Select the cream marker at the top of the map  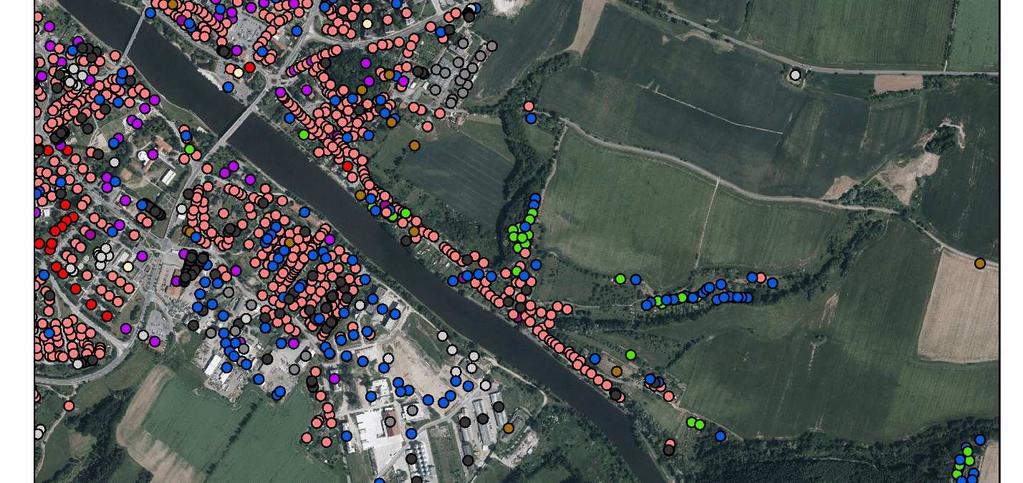click(x=367, y=23)
